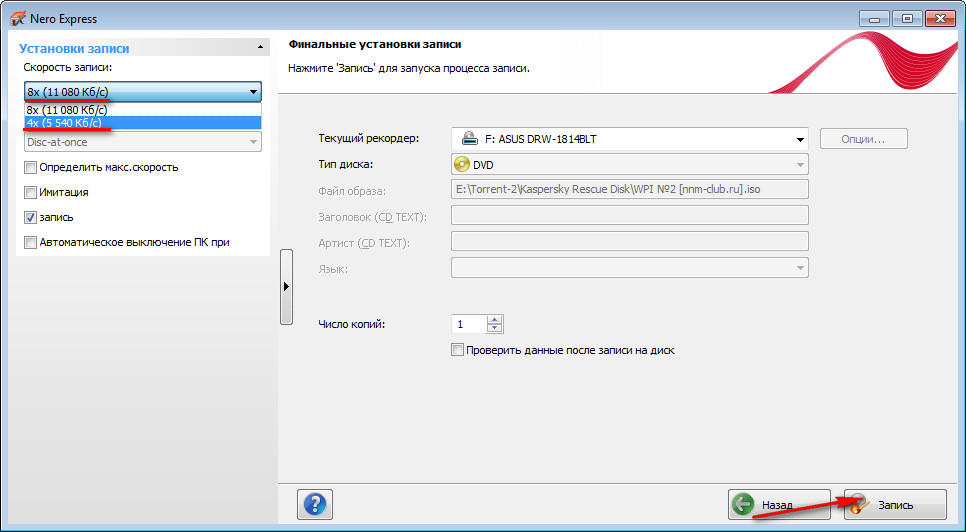Click the Запись burn button
The height and width of the screenshot is (532, 966).
click(x=895, y=505)
